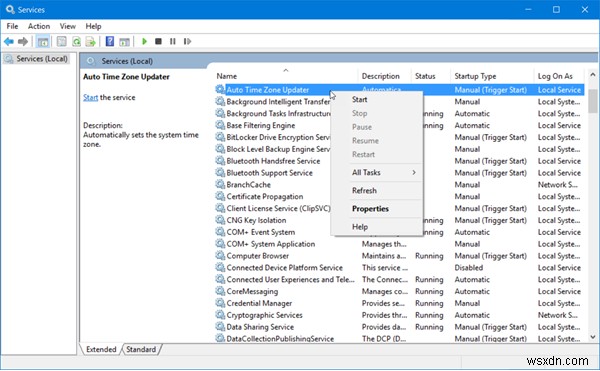Screen dimensions: 600x371
Task: Select Client License Service (ClipSVC)
Action: (399, 208)
